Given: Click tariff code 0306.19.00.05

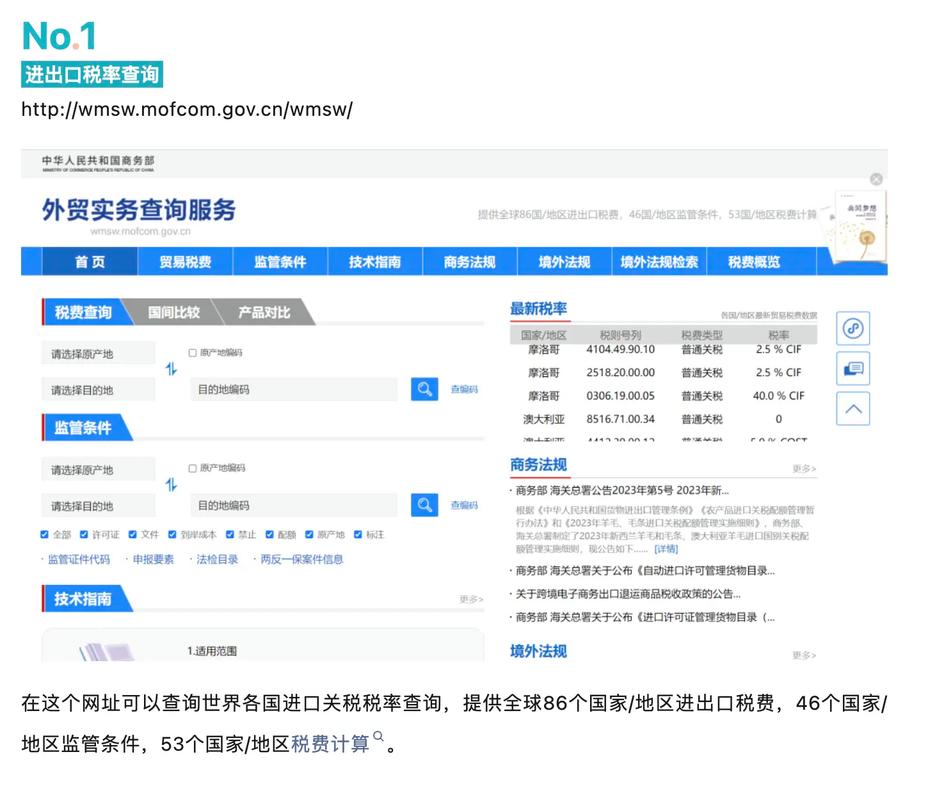Looking at the screenshot, I should pyautogui.click(x=620, y=395).
